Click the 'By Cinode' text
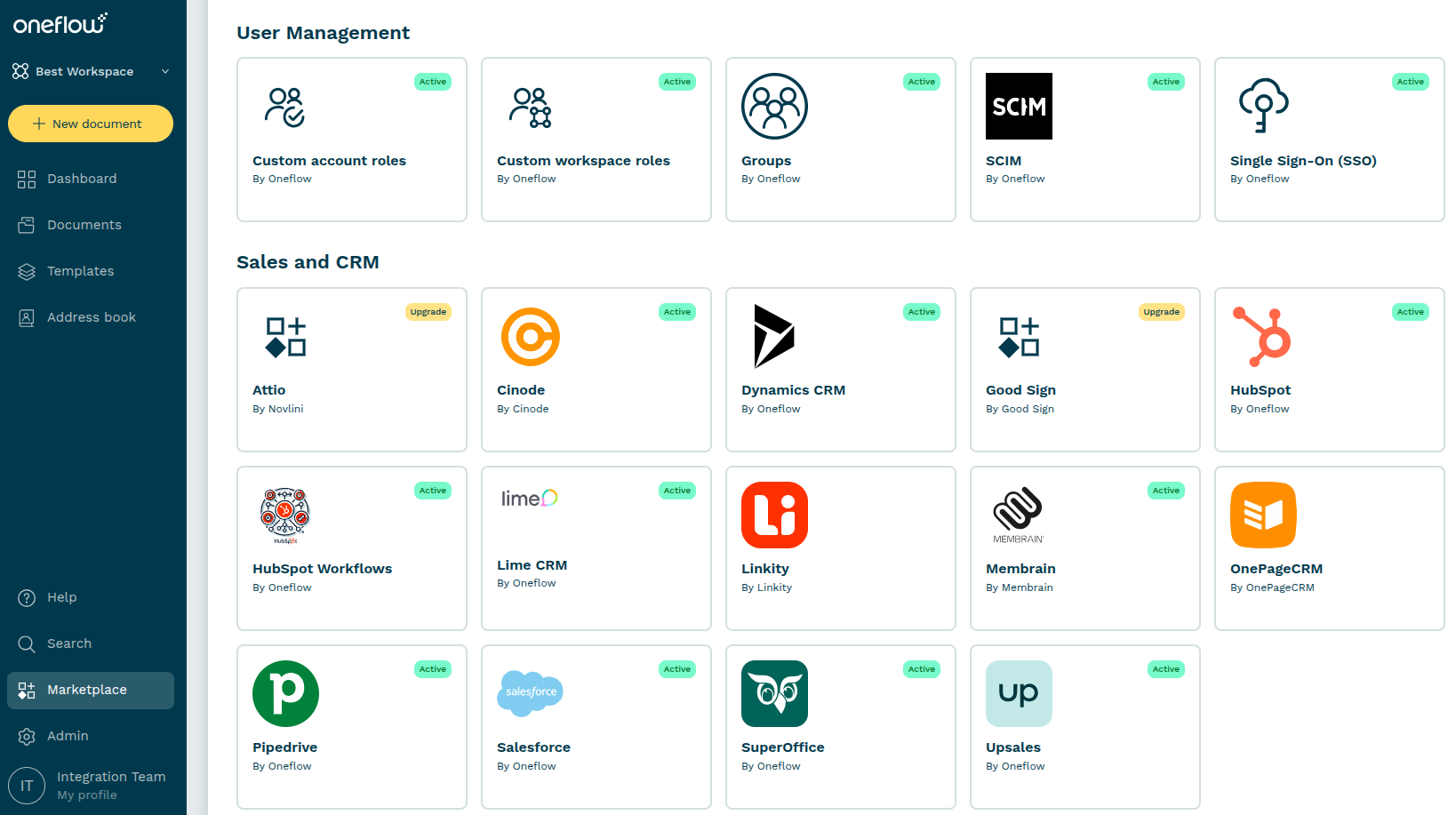1456x815 pixels. point(523,409)
